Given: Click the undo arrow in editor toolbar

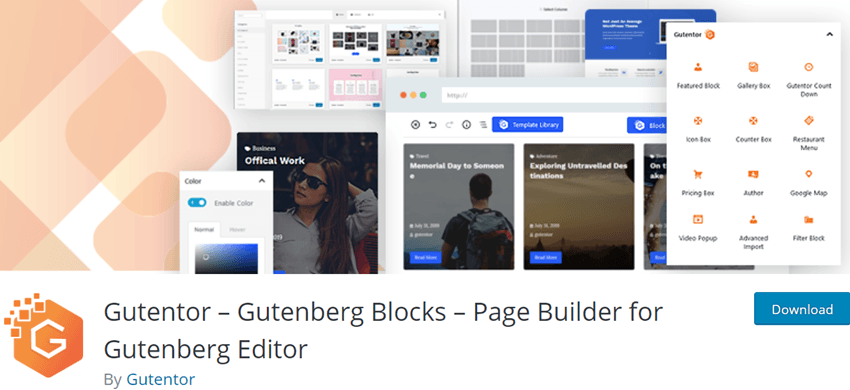Looking at the screenshot, I should [432, 125].
